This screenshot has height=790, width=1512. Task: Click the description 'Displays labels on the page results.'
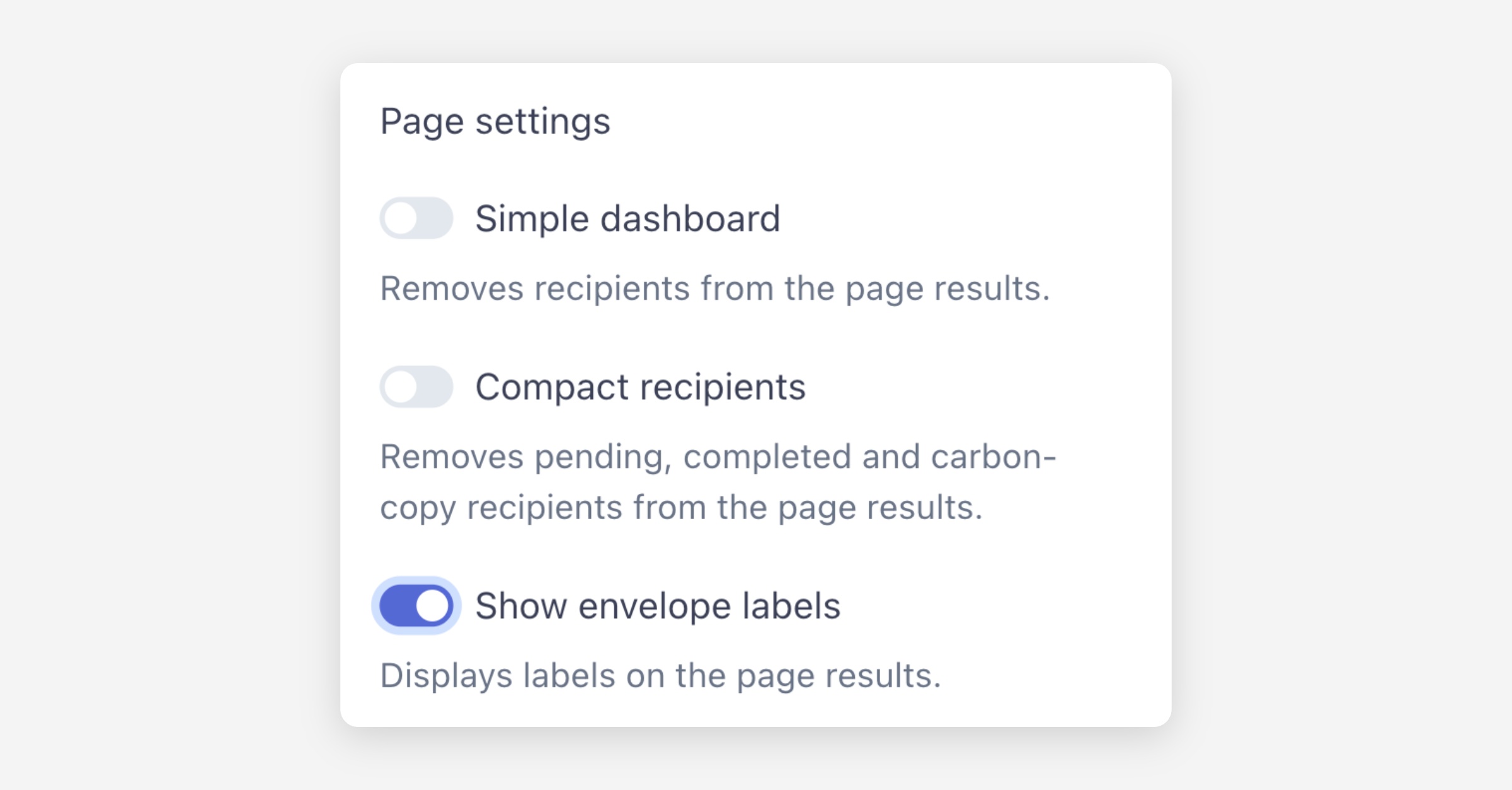point(660,675)
